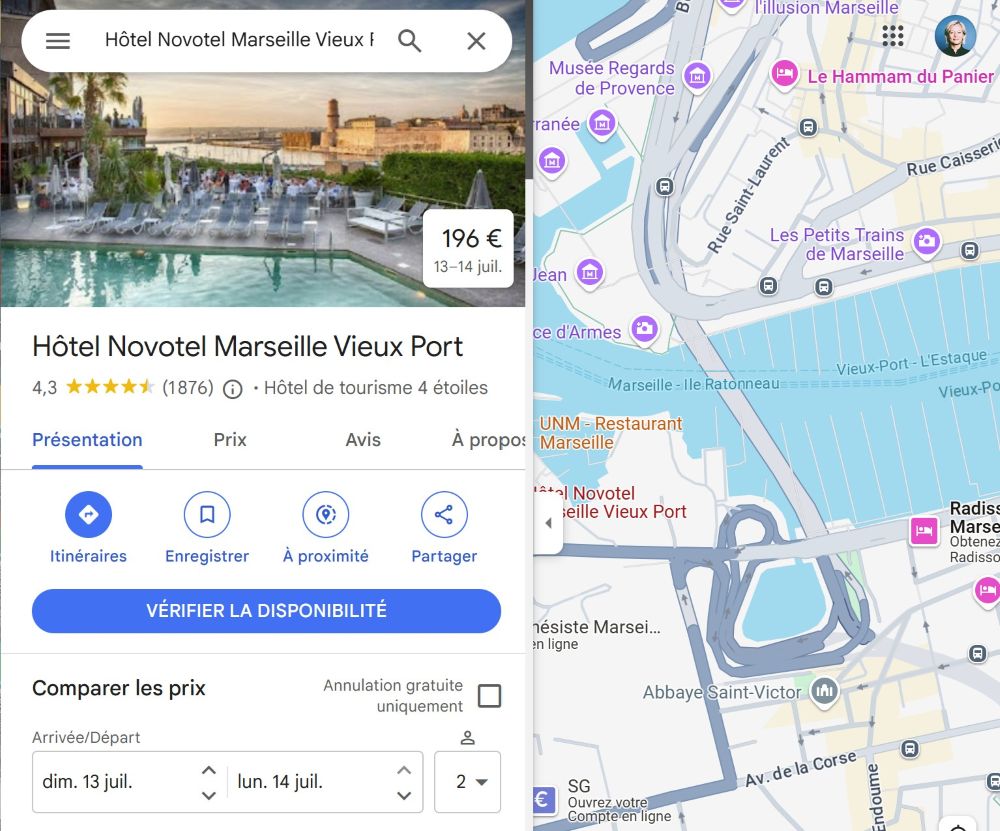This screenshot has width=1000, height=831.
Task: Open the Google apps grid icon
Action: click(893, 36)
